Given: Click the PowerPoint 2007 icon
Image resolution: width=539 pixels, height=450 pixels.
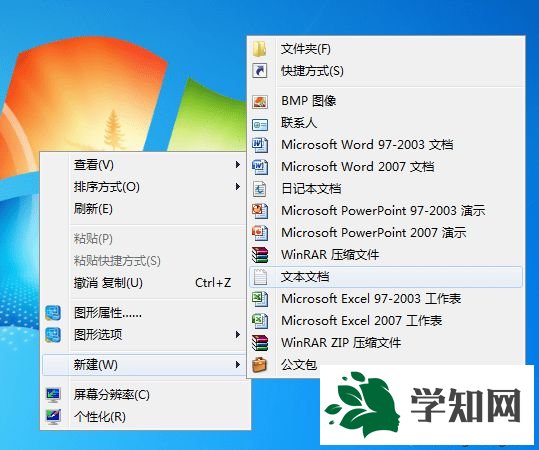Looking at the screenshot, I should pos(260,233).
